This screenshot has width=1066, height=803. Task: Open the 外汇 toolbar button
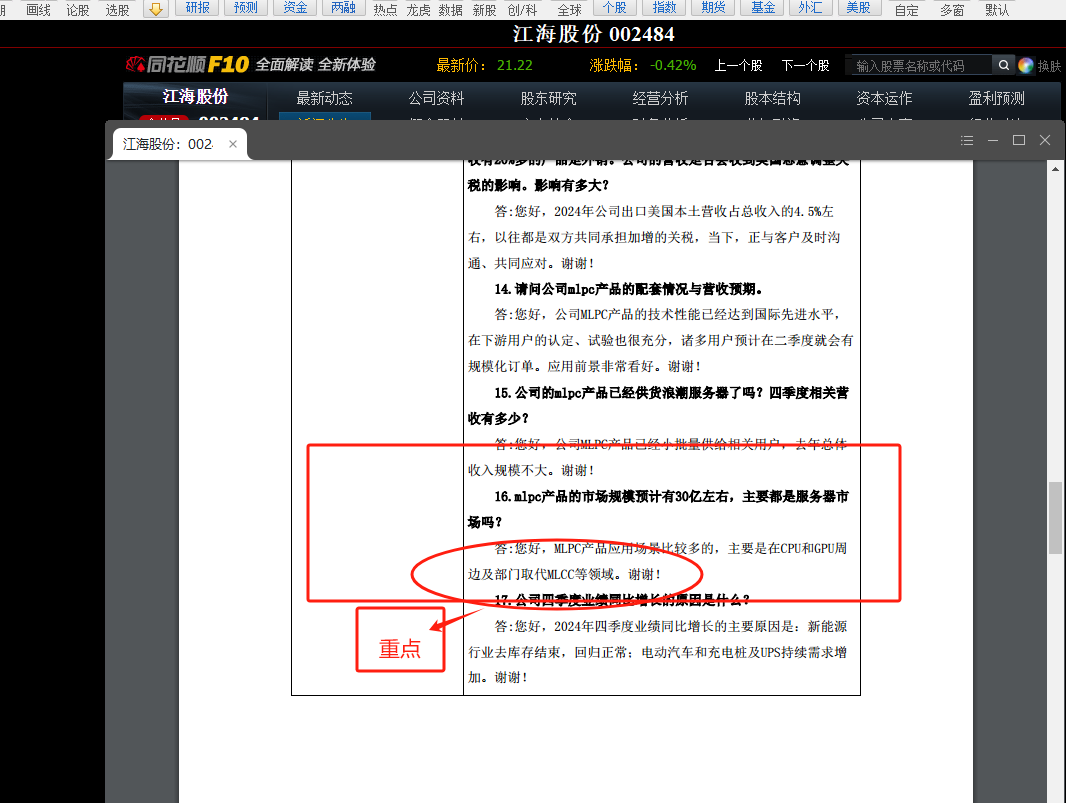[810, 7]
